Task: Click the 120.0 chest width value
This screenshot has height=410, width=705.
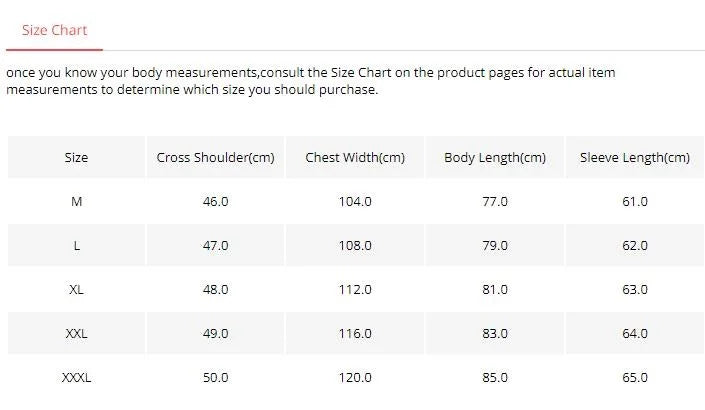Action: tap(355, 377)
